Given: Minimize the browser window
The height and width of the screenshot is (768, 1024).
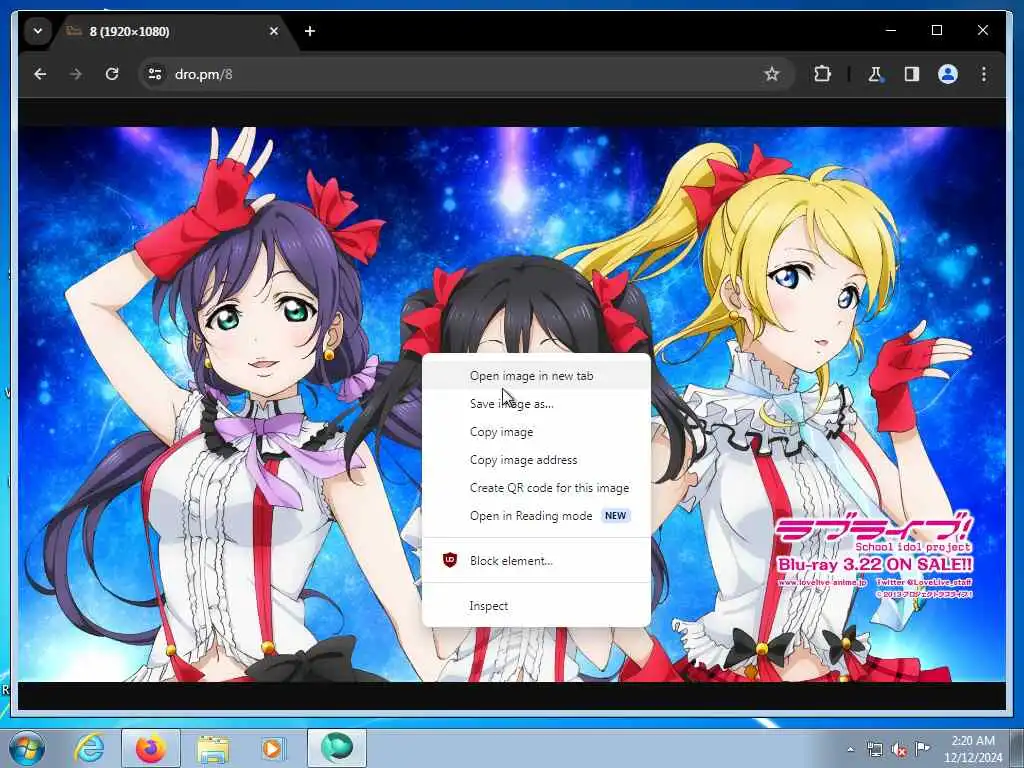Looking at the screenshot, I should click(x=891, y=30).
